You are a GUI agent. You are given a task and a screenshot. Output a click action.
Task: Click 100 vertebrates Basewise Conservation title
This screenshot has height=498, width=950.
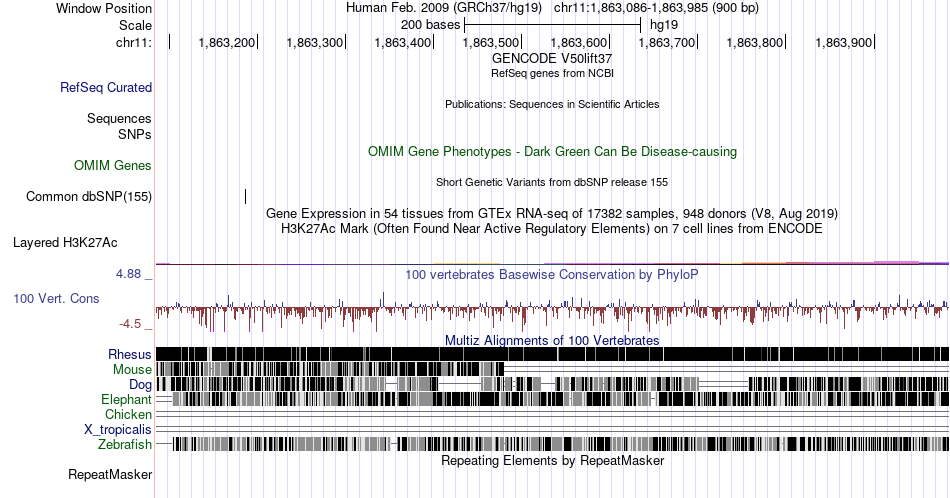pos(552,274)
